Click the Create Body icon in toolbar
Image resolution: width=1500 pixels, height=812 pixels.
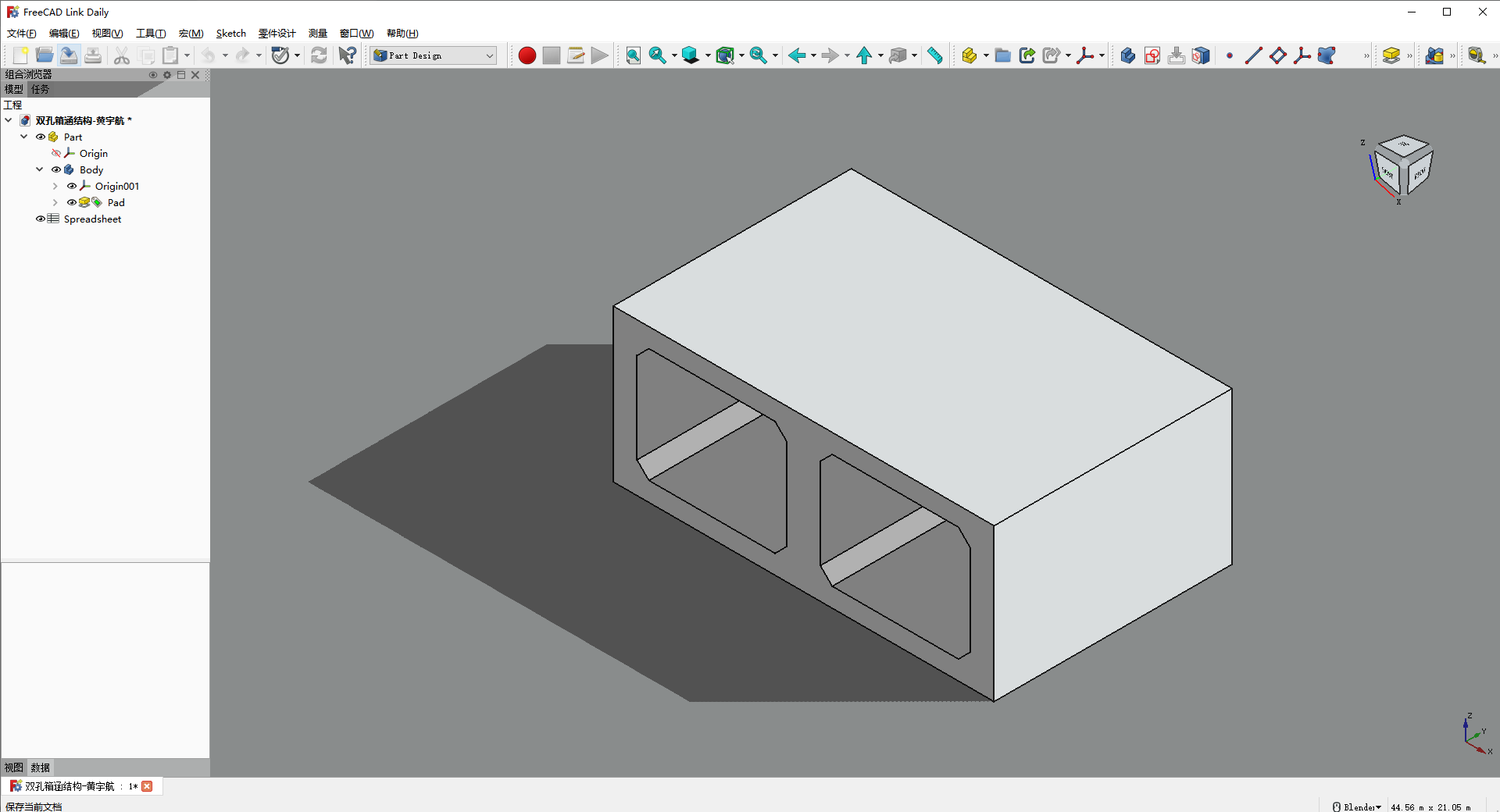click(1127, 55)
